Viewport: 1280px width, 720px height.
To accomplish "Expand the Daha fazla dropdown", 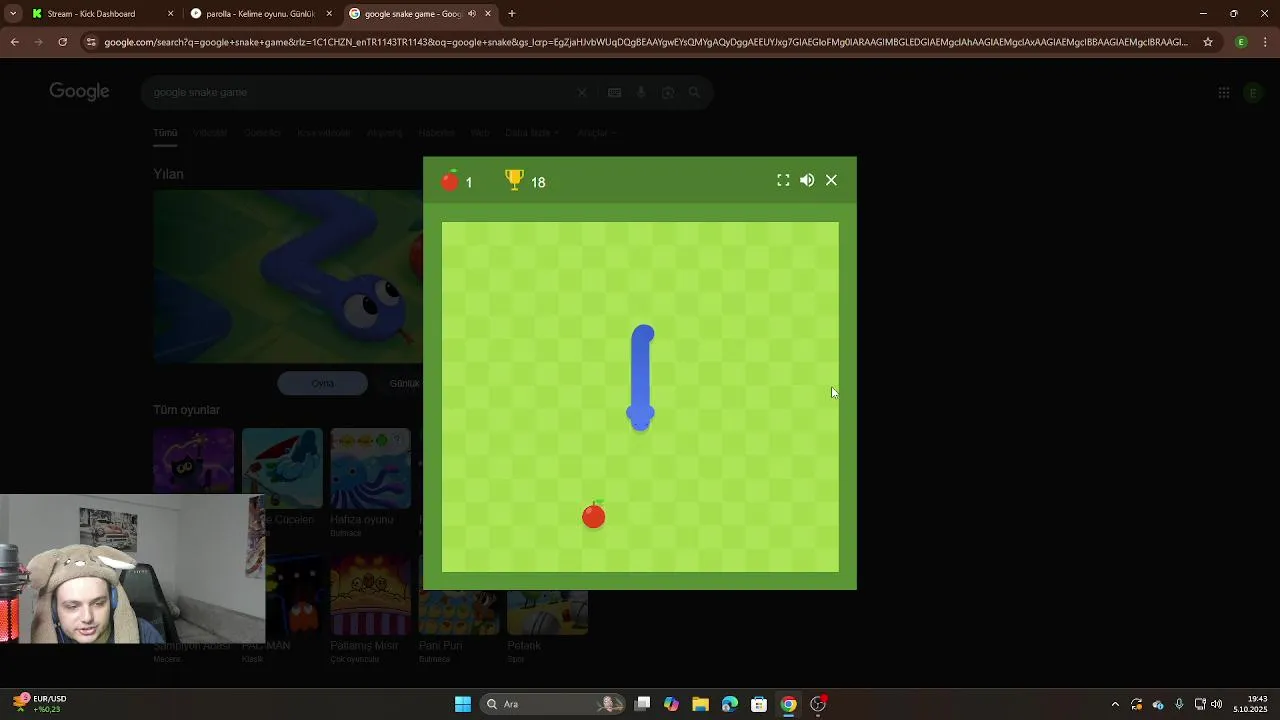I will pos(531,133).
